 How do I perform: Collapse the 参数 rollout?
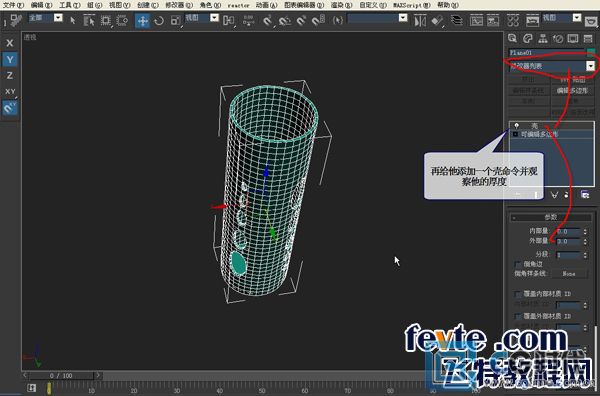click(x=550, y=217)
